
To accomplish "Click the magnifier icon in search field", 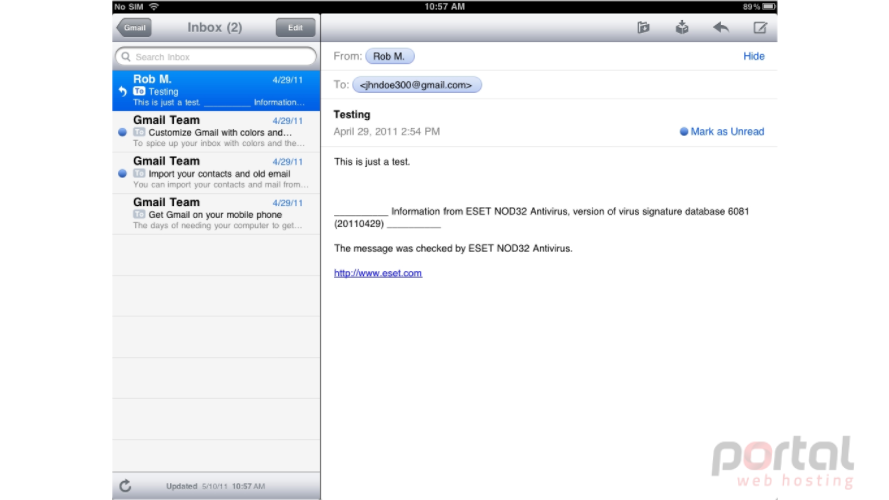I will [x=126, y=57].
